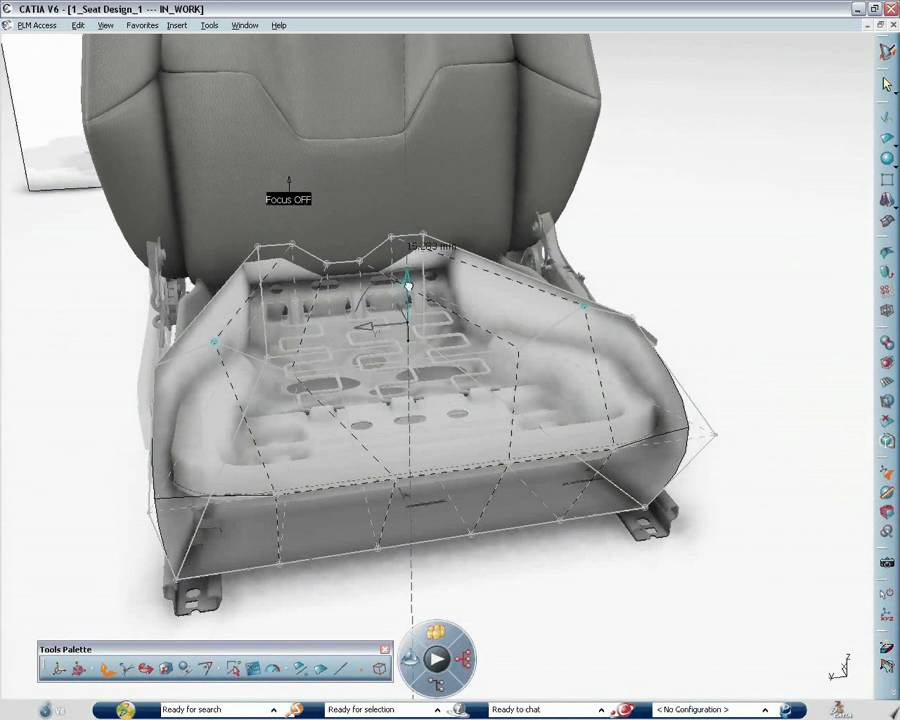Image resolution: width=900 pixels, height=720 pixels.
Task: Expand the Ready for selection dropdown arrow
Action: tap(437, 710)
